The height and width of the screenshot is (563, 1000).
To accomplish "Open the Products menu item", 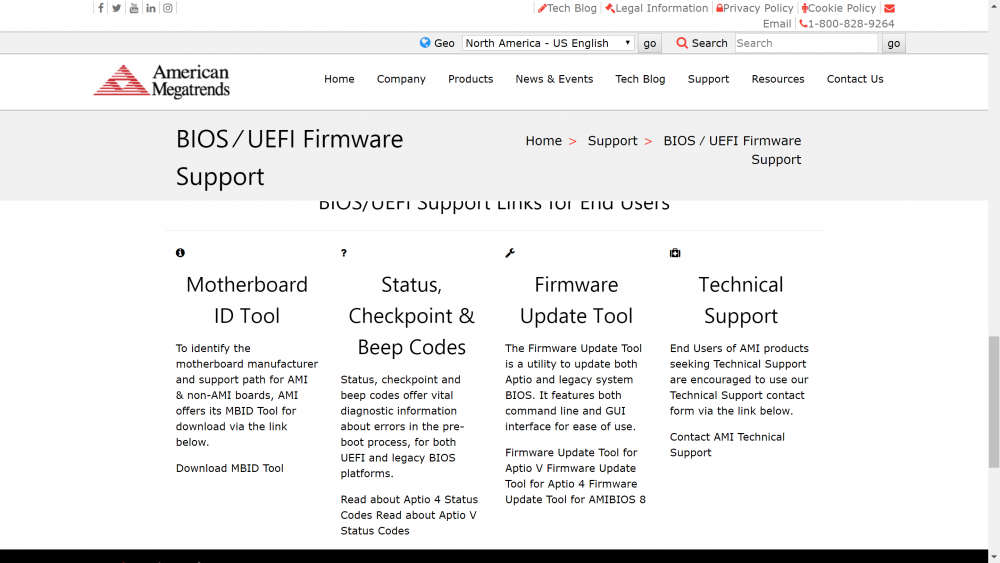I will (x=471, y=79).
